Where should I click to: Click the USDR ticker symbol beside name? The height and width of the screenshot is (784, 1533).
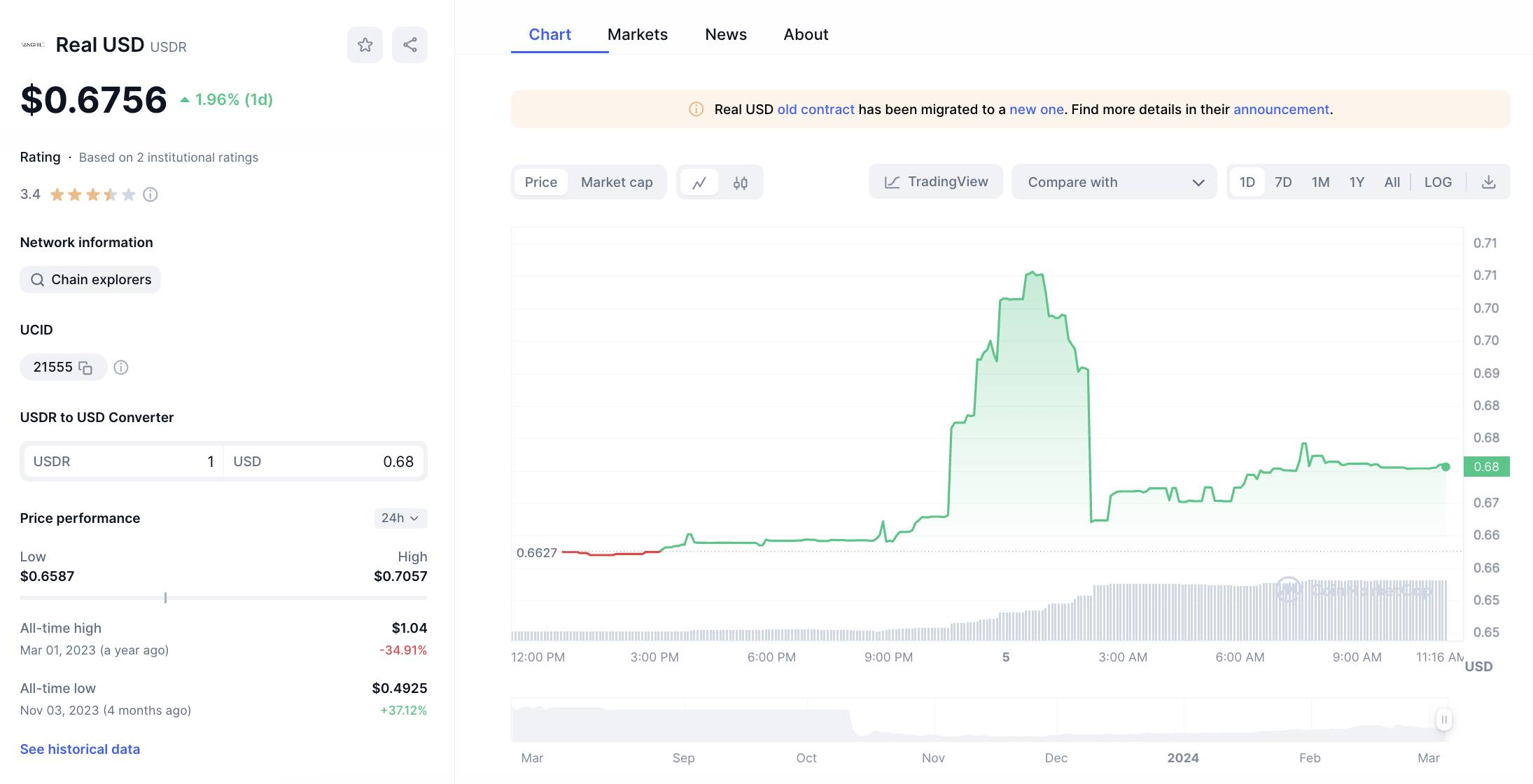coord(169,47)
